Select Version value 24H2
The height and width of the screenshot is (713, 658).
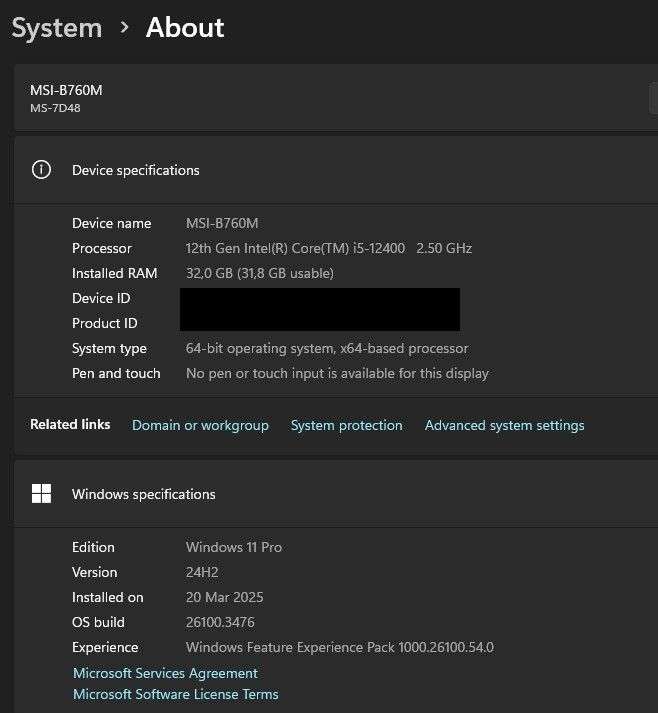coord(202,572)
